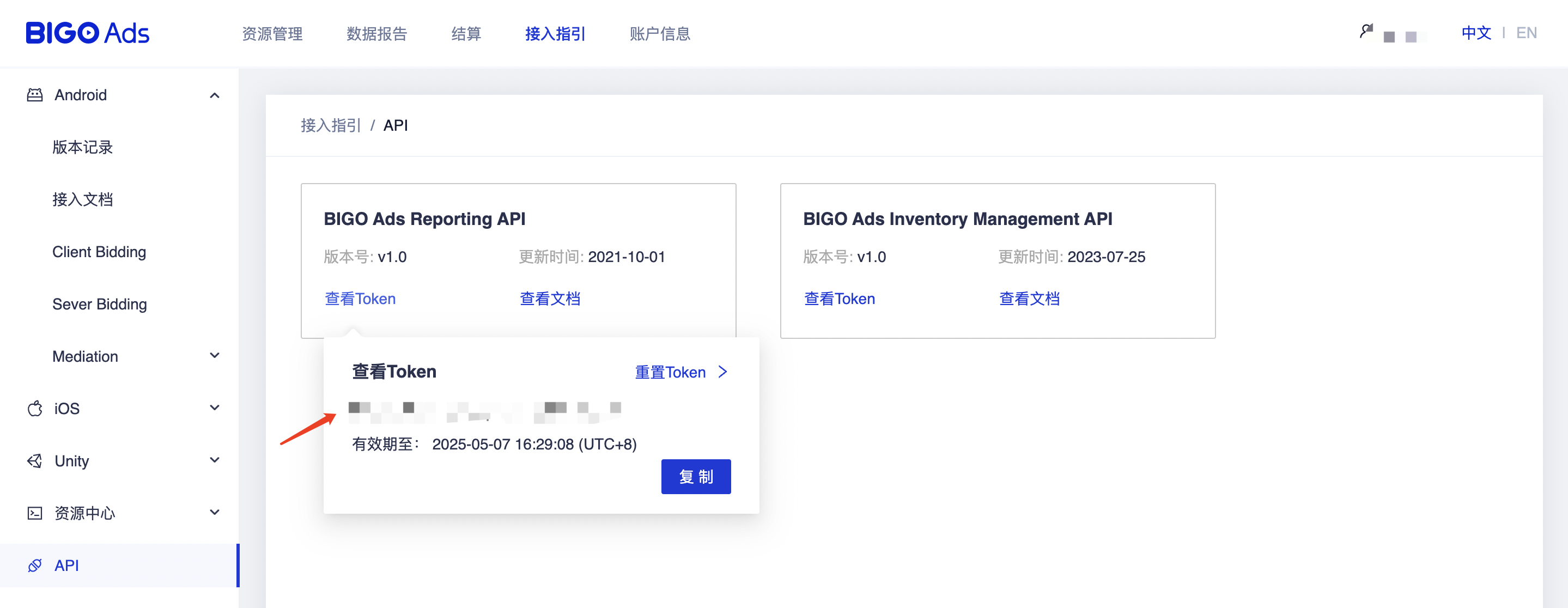Image resolution: width=1568 pixels, height=608 pixels.
Task: Select the Android robot icon in sidebar
Action: point(35,94)
